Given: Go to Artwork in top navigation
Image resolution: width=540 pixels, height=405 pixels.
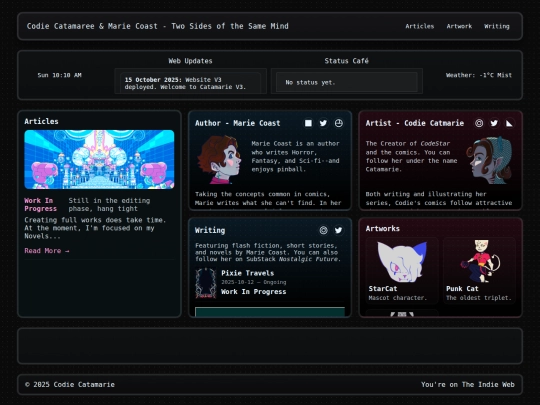Looking at the screenshot, I should (459, 26).
